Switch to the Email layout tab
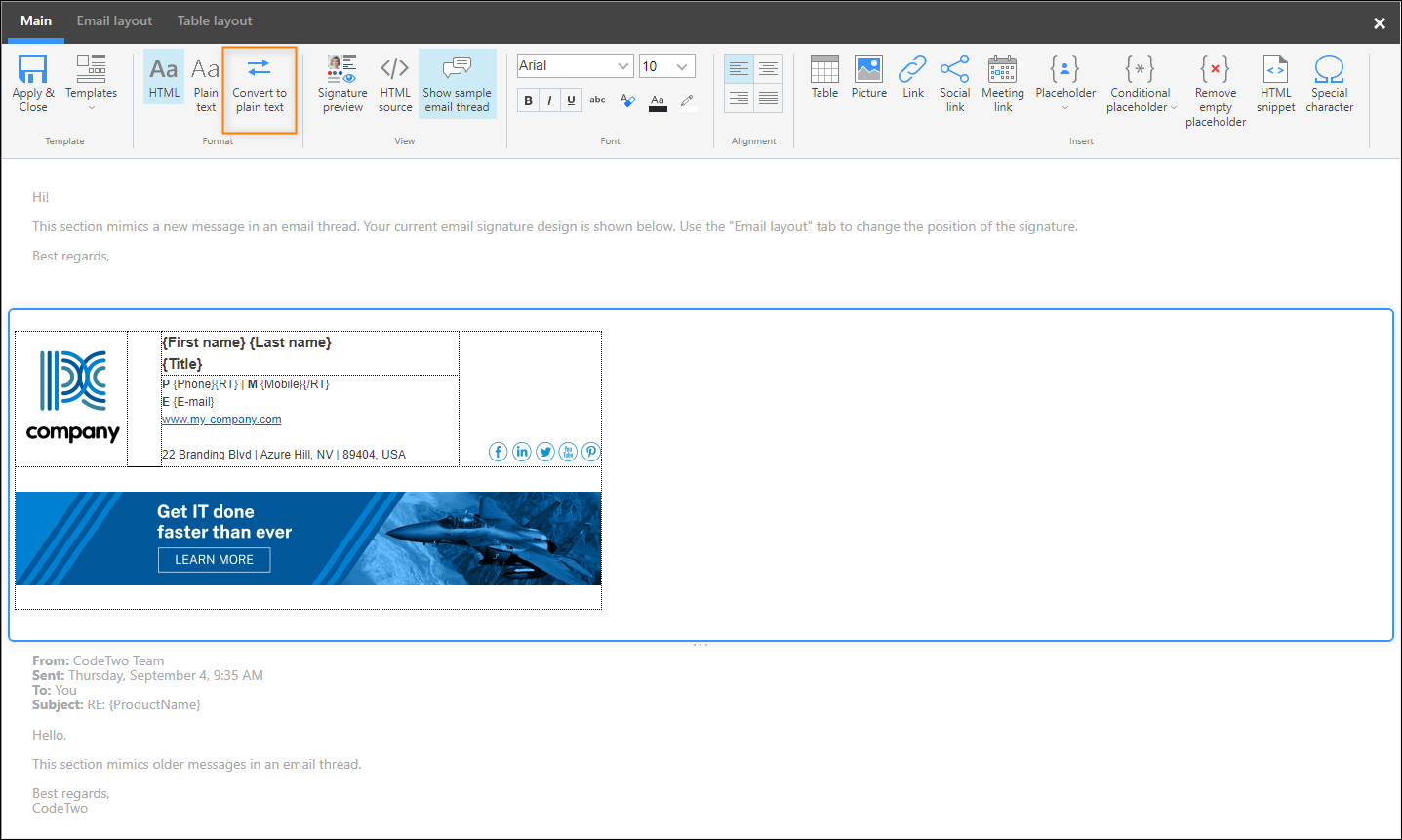Screen dimensions: 1402x840 (114, 20)
